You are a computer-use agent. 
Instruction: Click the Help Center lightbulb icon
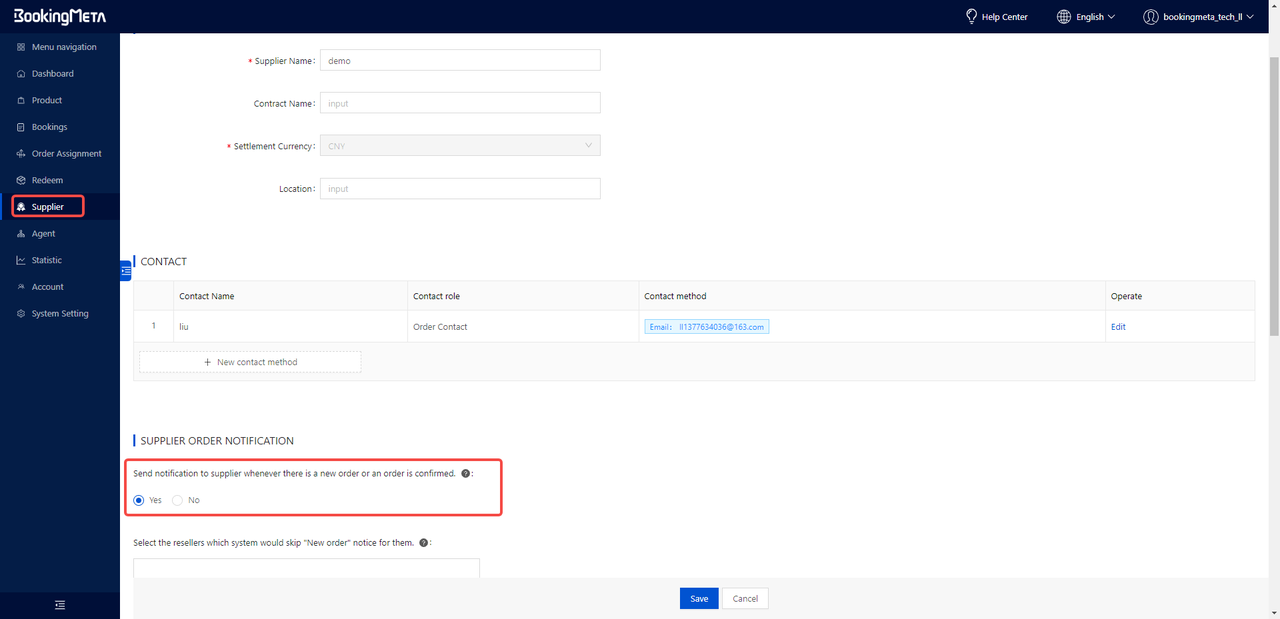(971, 17)
